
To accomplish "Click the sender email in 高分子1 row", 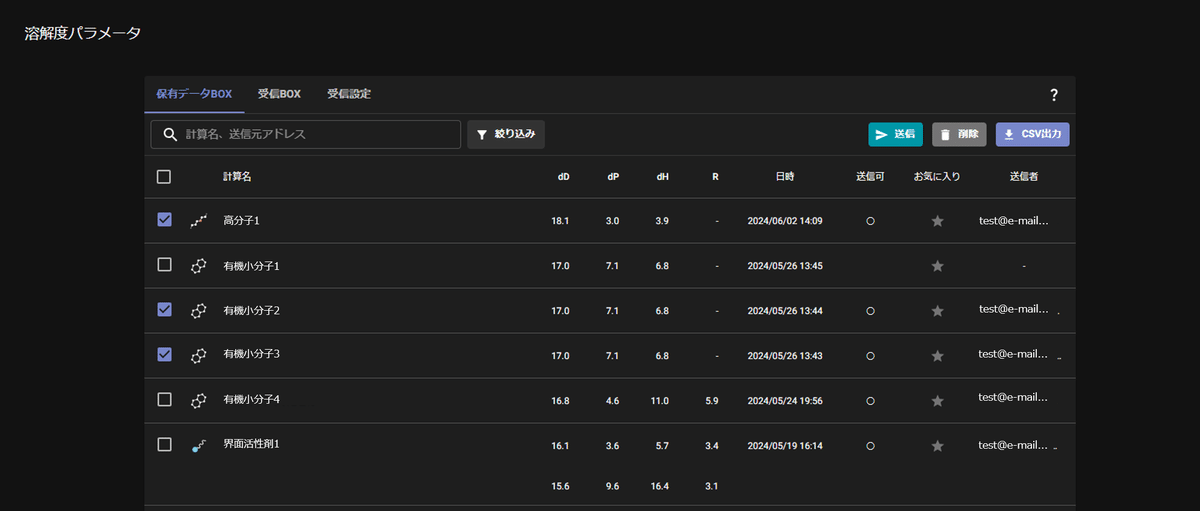I will (x=1014, y=220).
